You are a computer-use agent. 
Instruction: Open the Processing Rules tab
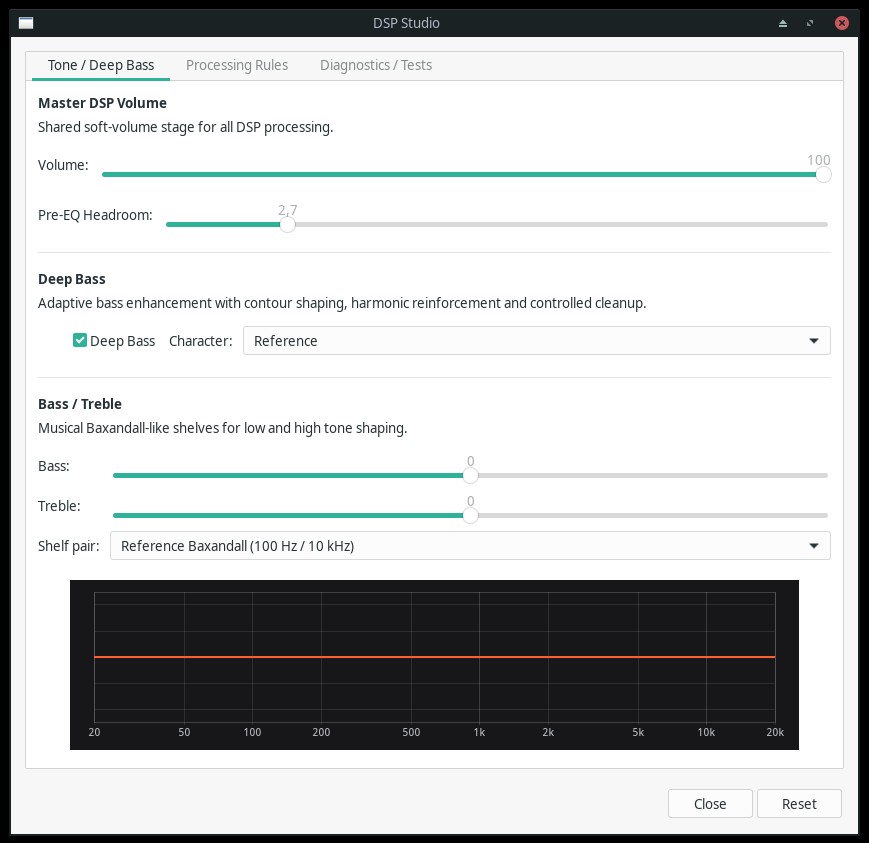[x=237, y=65]
